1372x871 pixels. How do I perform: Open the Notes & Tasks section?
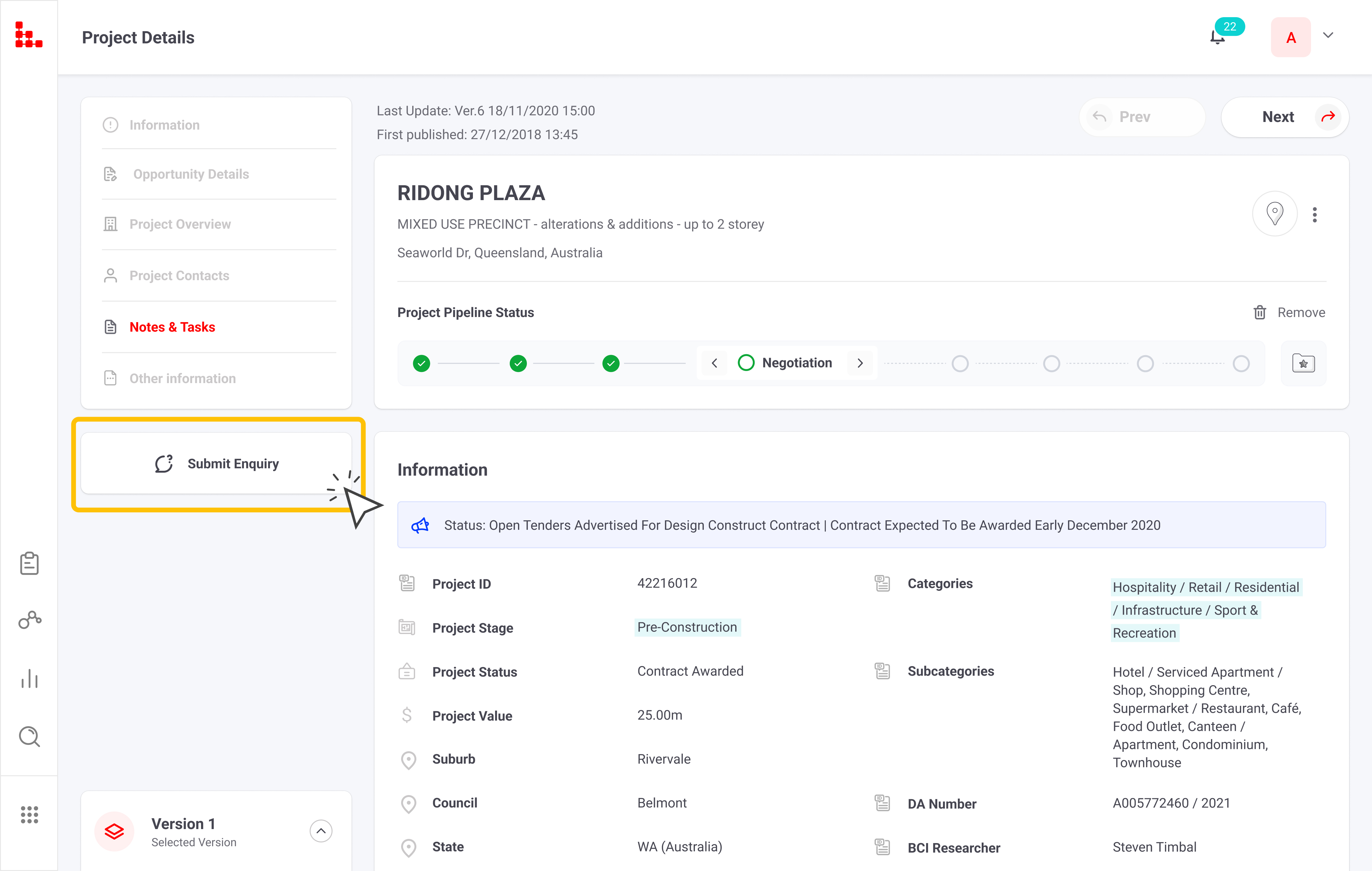172,327
